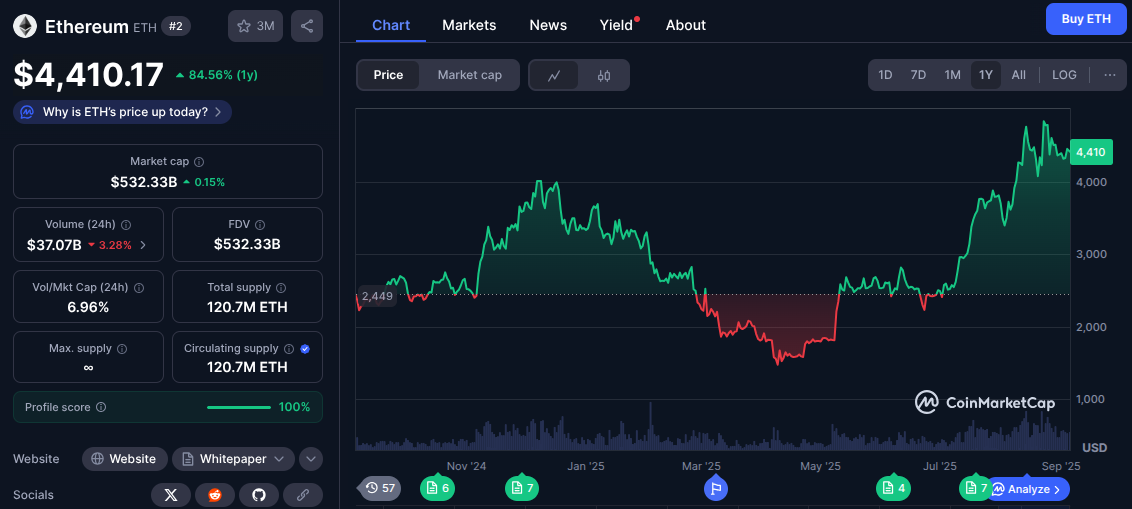1132x509 pixels.
Task: Expand Volume (24h) details arrow
Action: 143,245
